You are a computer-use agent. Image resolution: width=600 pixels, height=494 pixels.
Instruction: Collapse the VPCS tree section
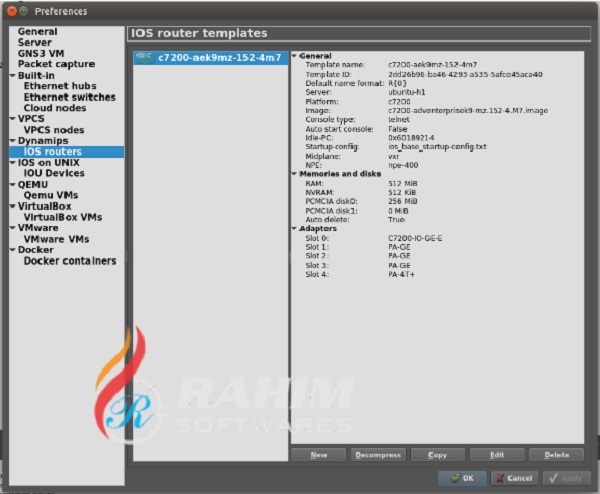[13, 119]
